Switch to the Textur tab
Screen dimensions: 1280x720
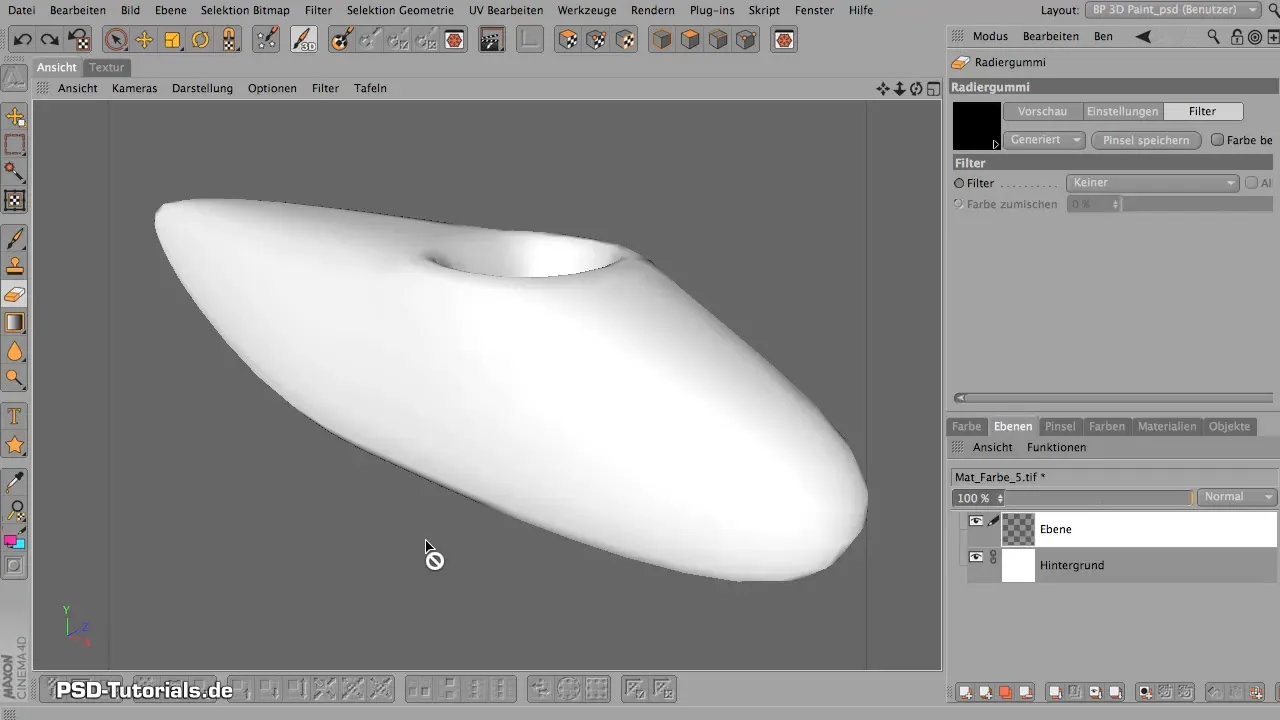click(x=106, y=67)
